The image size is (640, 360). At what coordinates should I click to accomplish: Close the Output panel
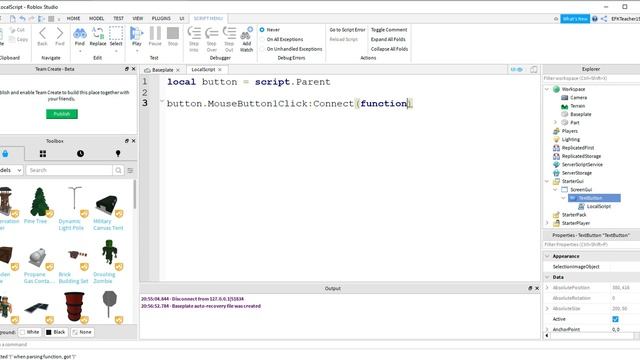[x=537, y=288]
